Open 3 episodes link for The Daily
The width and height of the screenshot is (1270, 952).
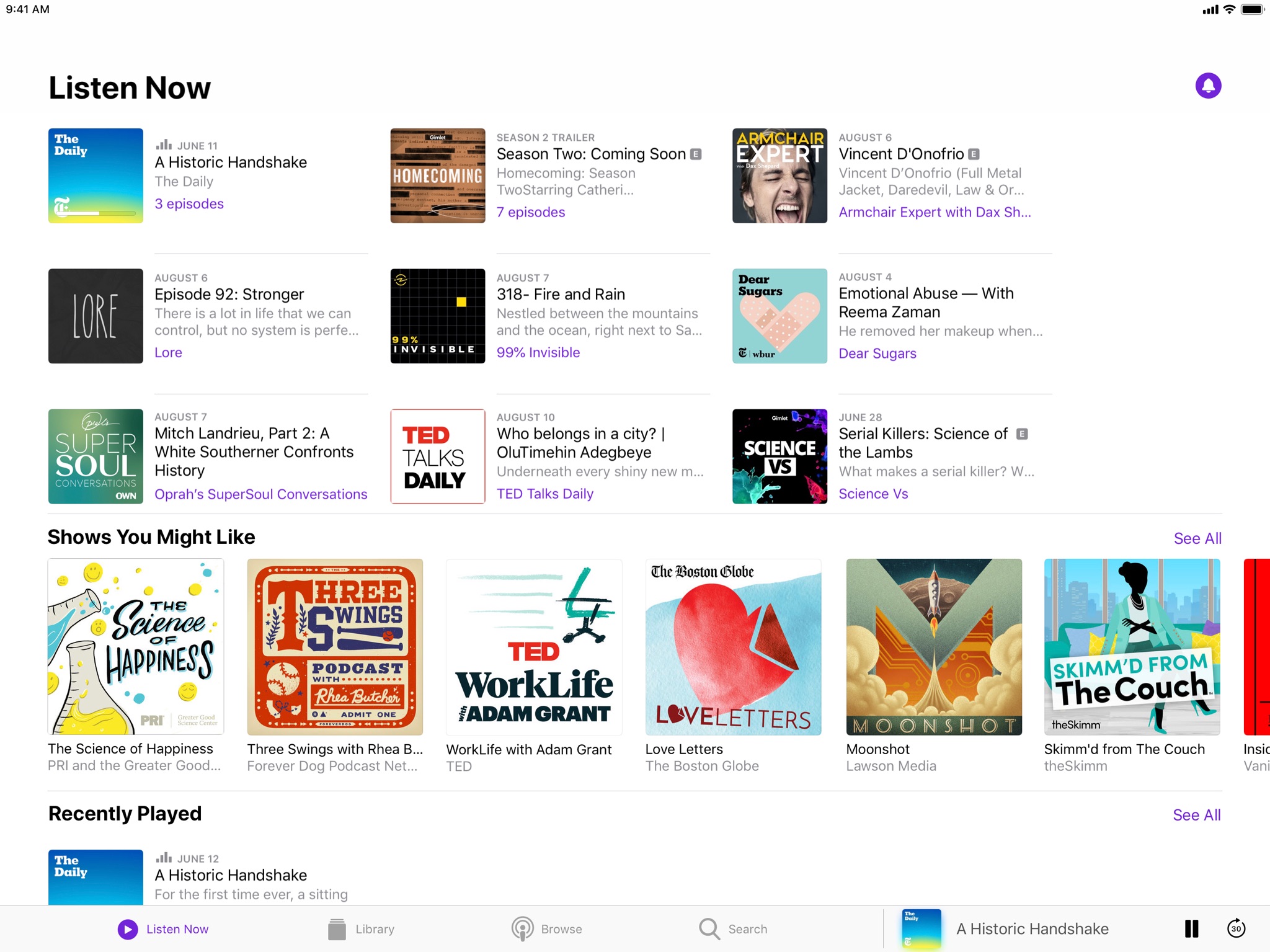point(189,203)
